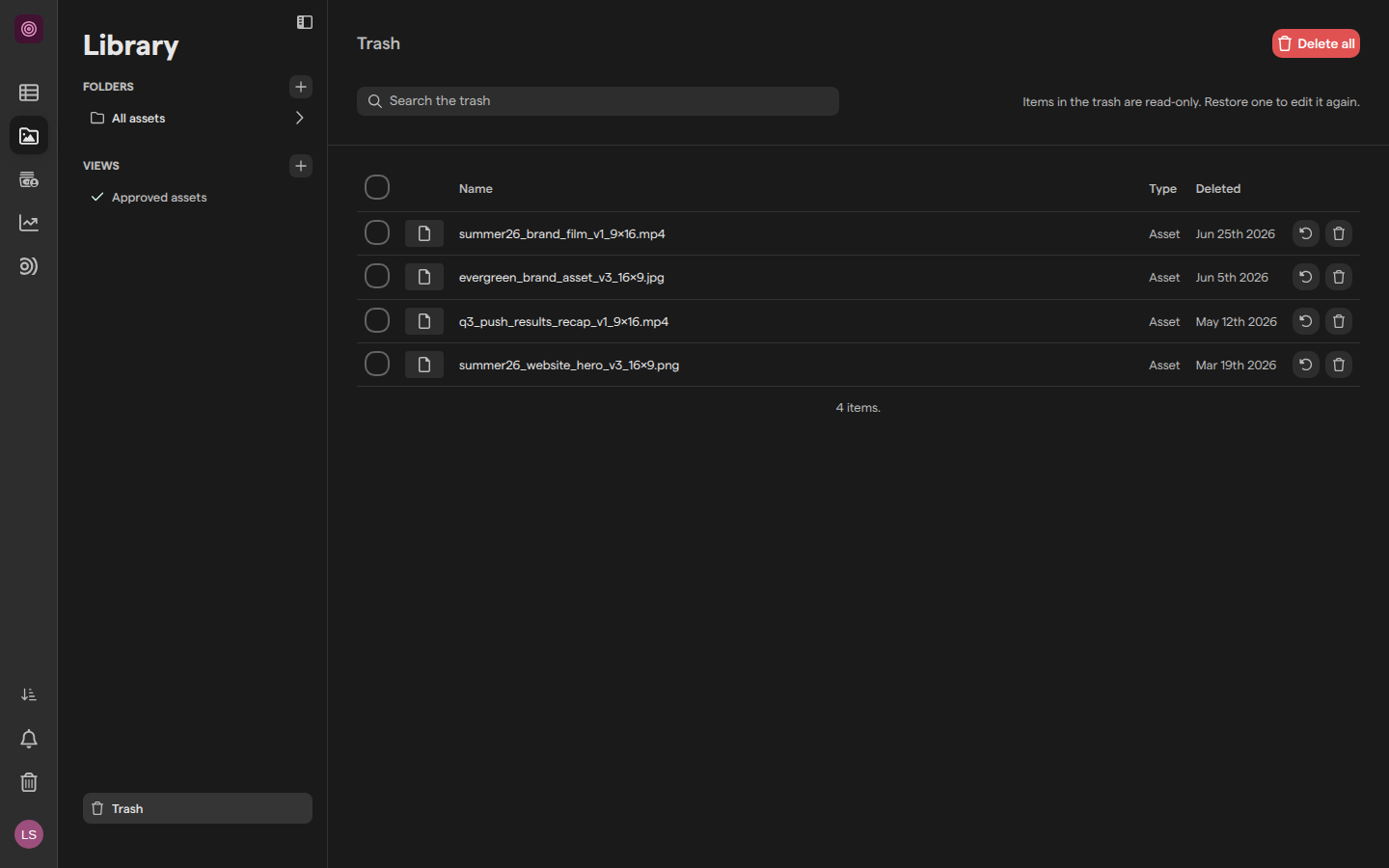Click the Deleted column header

point(1218,189)
